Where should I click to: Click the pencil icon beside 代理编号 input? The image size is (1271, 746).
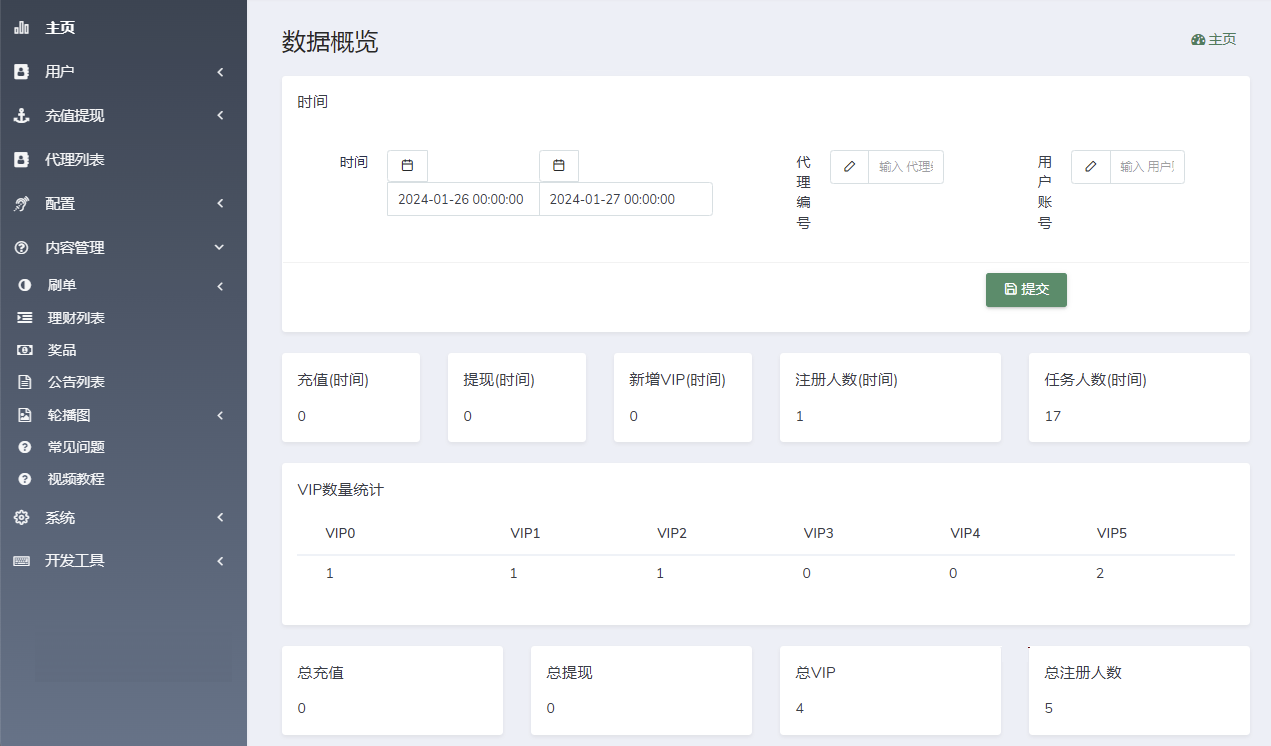point(849,166)
